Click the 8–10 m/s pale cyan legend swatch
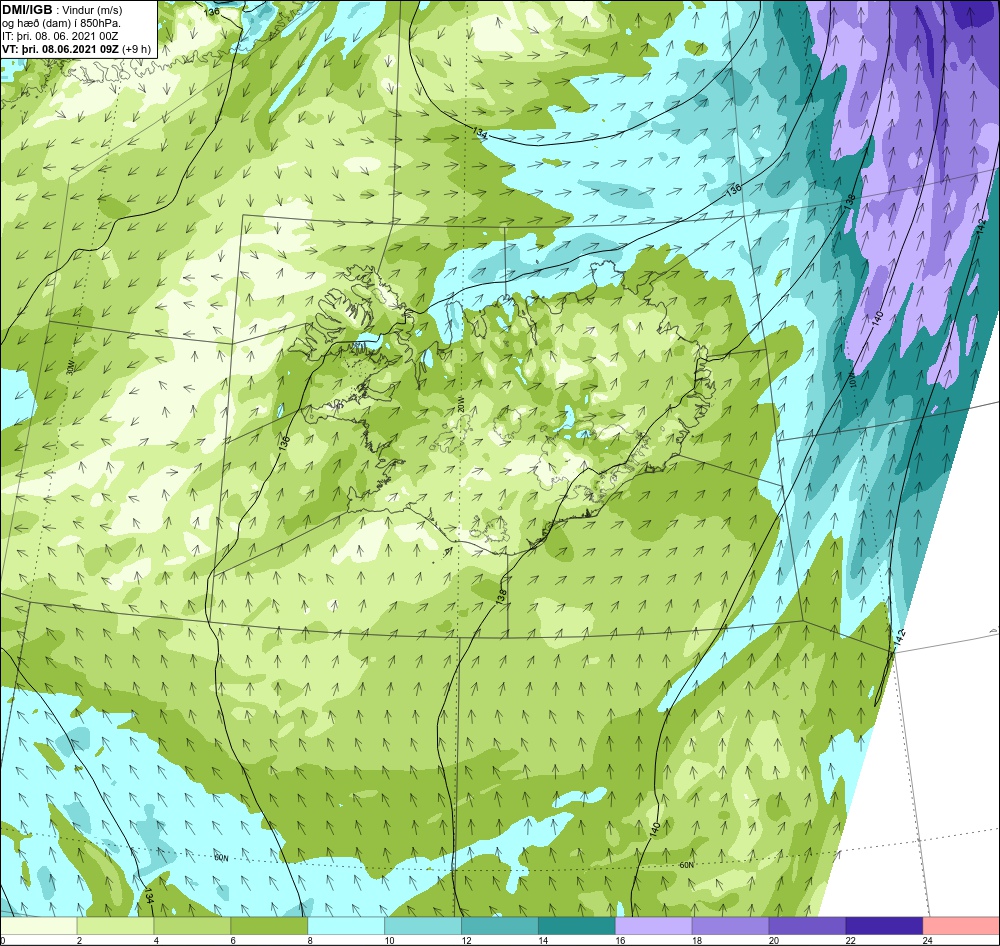This screenshot has width=1000, height=946. (346, 926)
